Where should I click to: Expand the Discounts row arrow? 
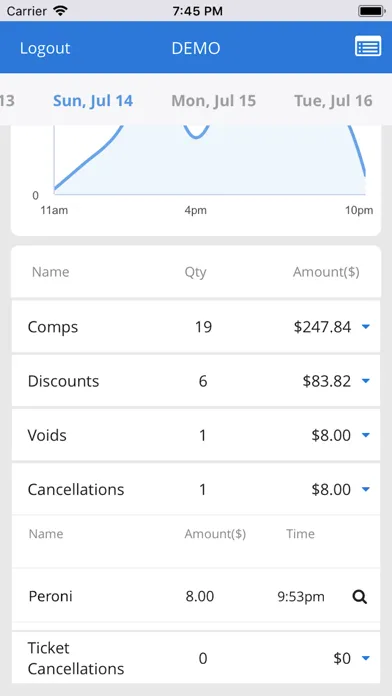click(366, 381)
